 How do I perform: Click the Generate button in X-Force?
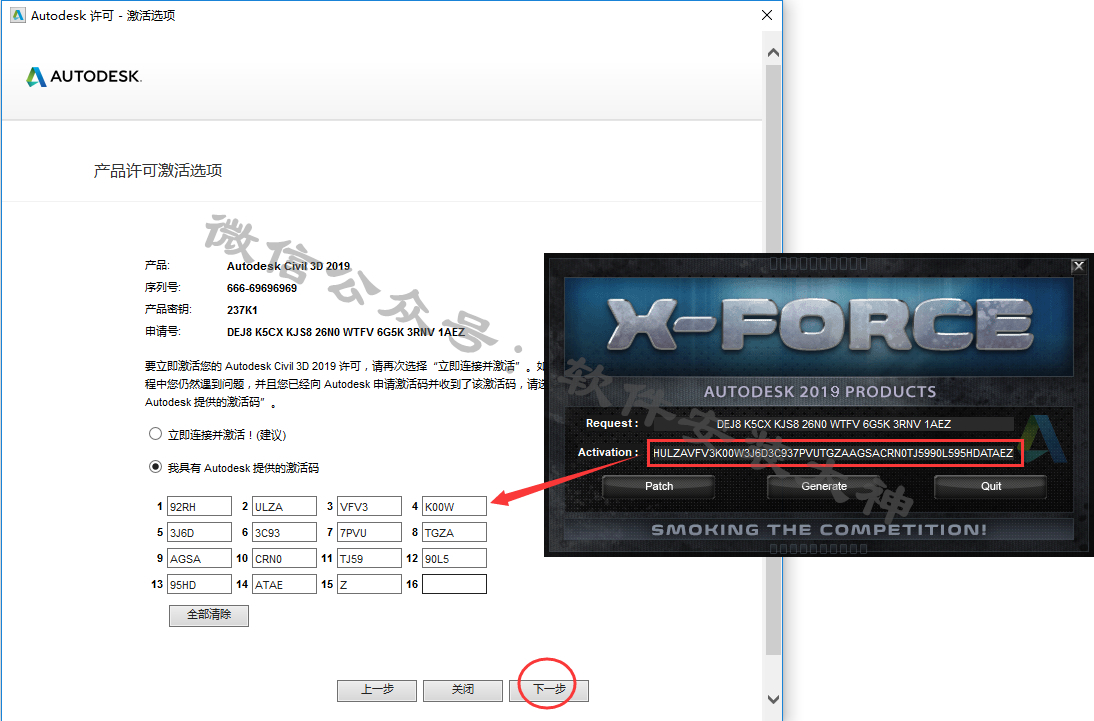pyautogui.click(x=824, y=486)
